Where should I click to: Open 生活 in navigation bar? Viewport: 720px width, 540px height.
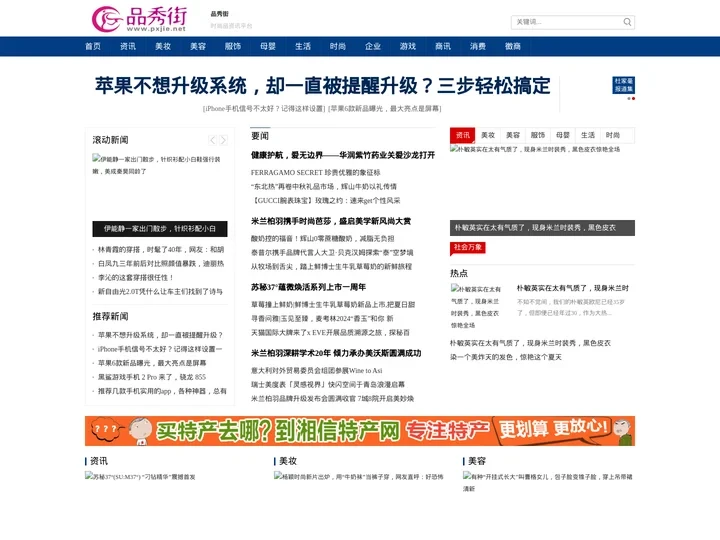click(303, 46)
